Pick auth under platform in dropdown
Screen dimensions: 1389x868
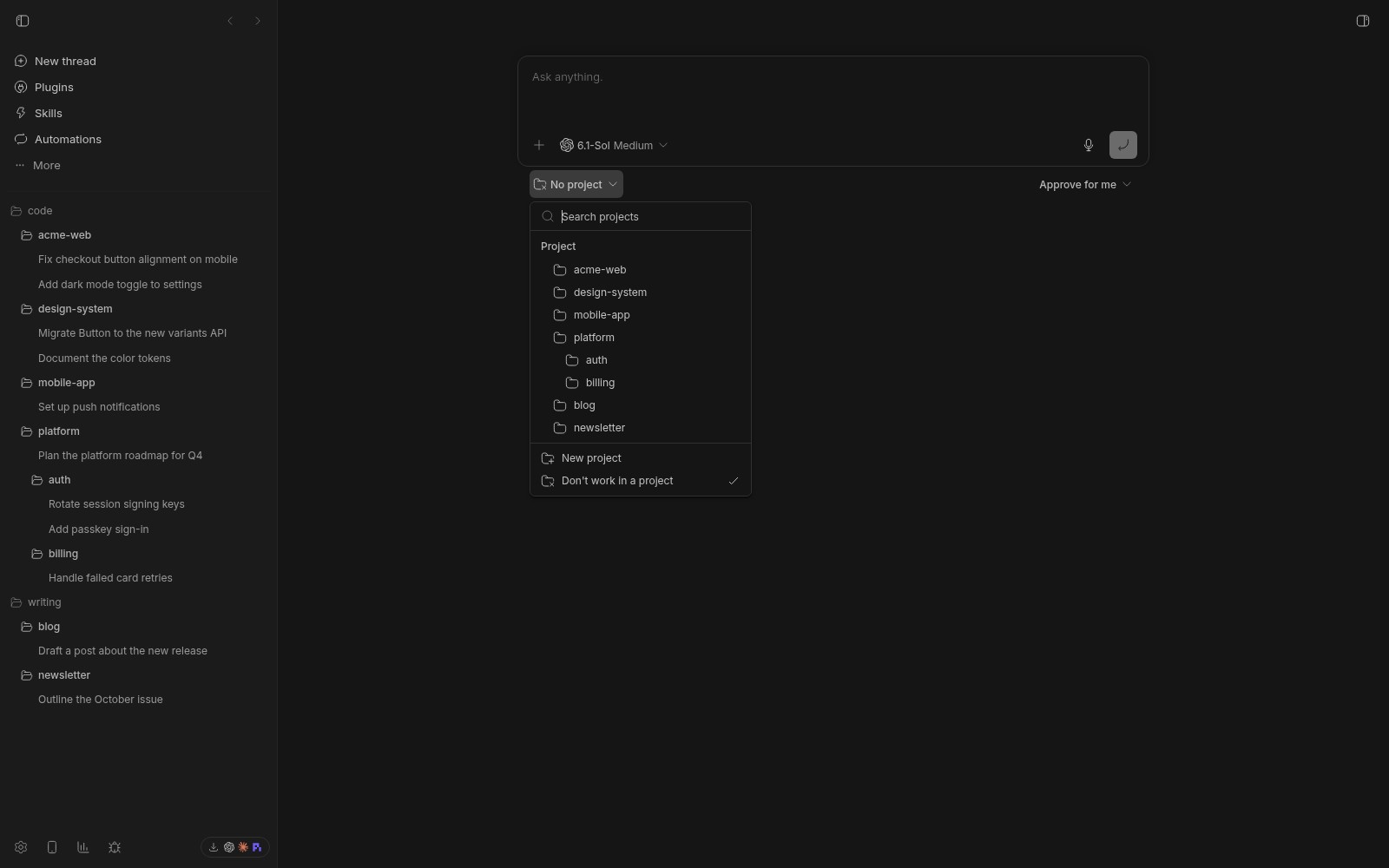pyautogui.click(x=641, y=360)
